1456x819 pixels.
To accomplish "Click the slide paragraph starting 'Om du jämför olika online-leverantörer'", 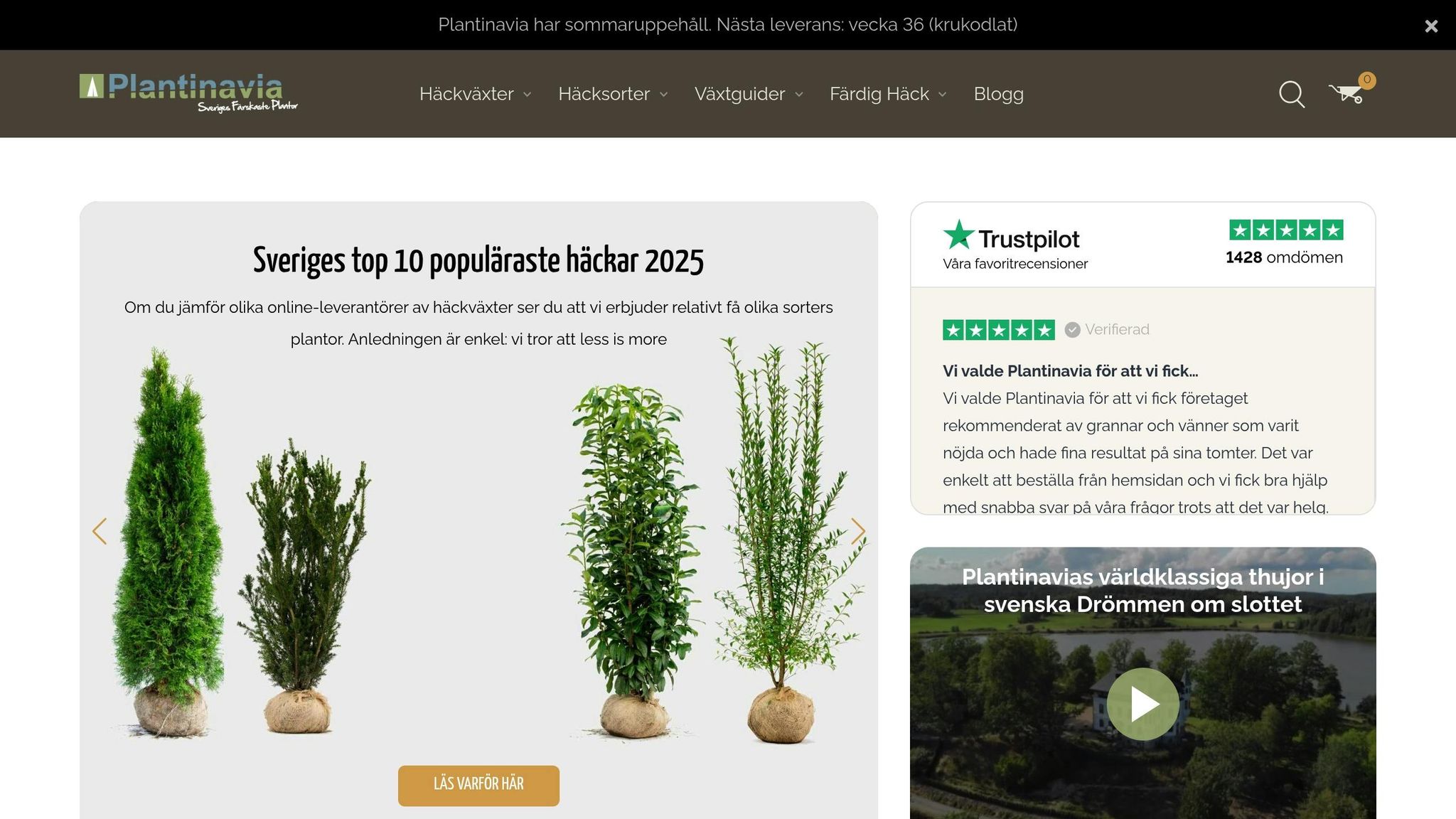I will pos(478,323).
